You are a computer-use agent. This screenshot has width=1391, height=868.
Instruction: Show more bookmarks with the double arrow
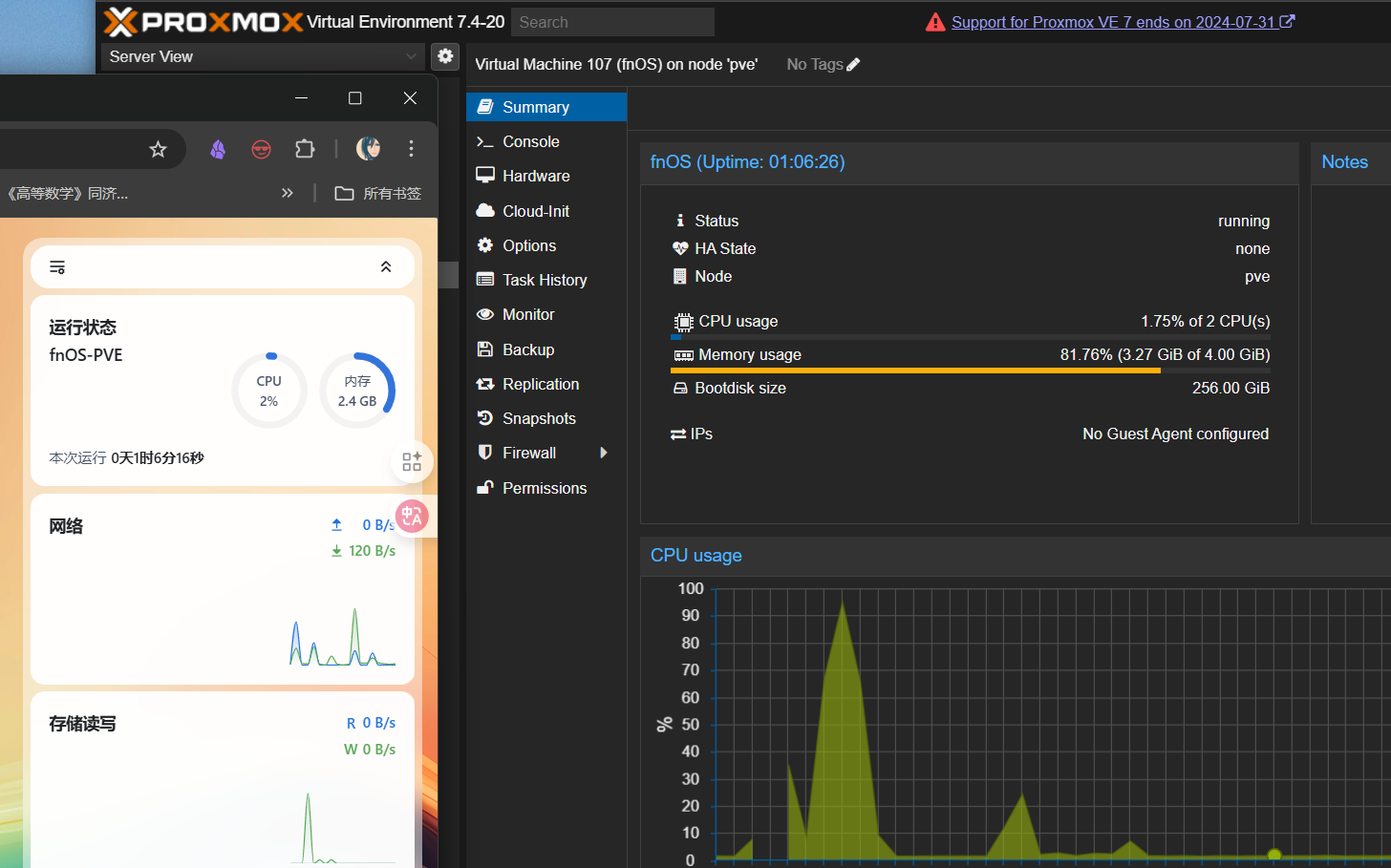click(288, 193)
